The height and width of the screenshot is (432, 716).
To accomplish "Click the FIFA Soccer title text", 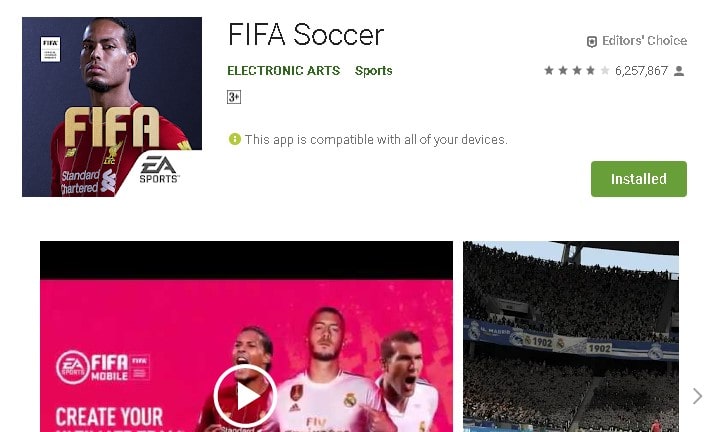I will point(306,35).
